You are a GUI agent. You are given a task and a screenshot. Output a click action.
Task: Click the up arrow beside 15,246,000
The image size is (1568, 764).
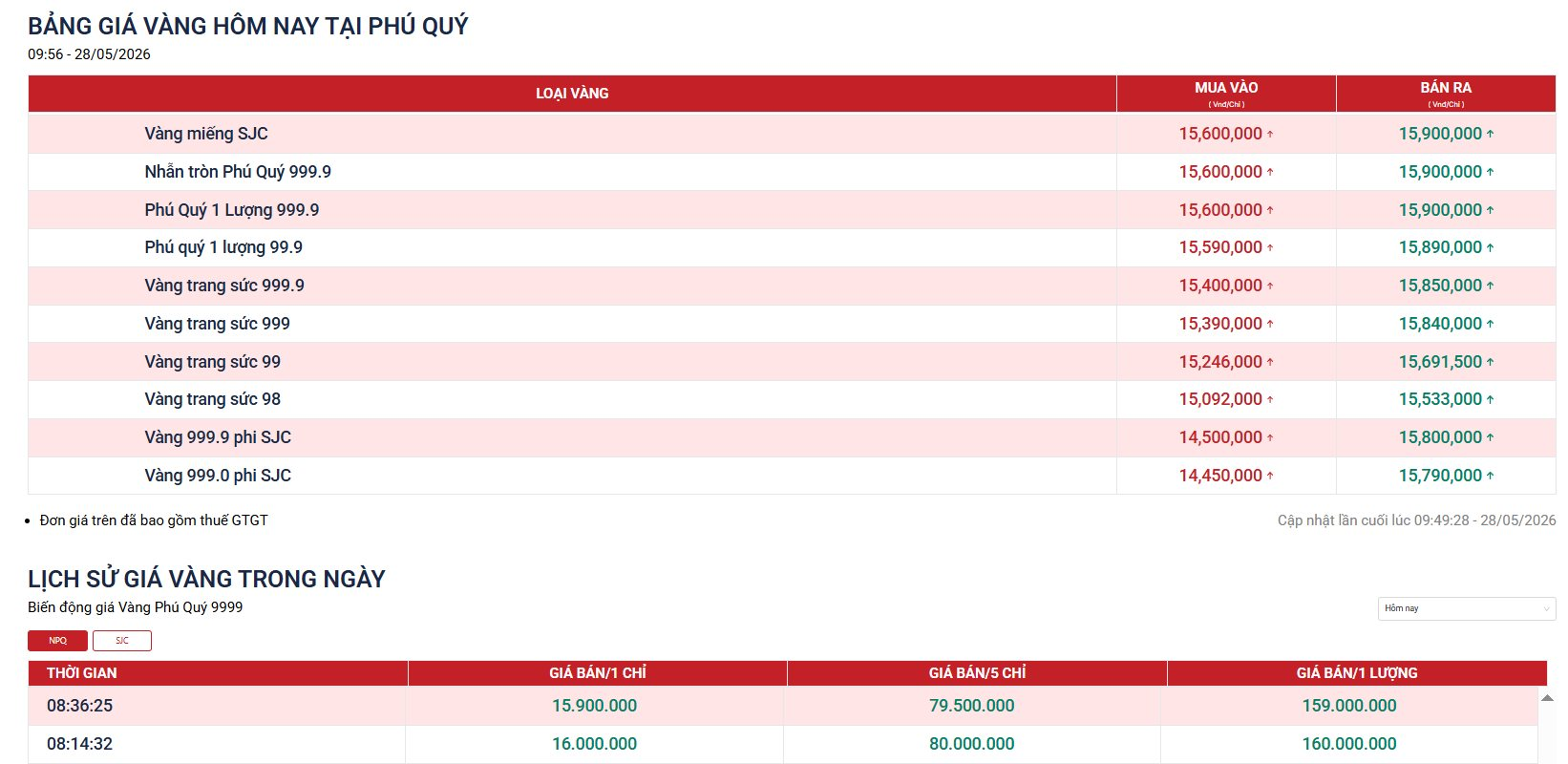(1270, 362)
